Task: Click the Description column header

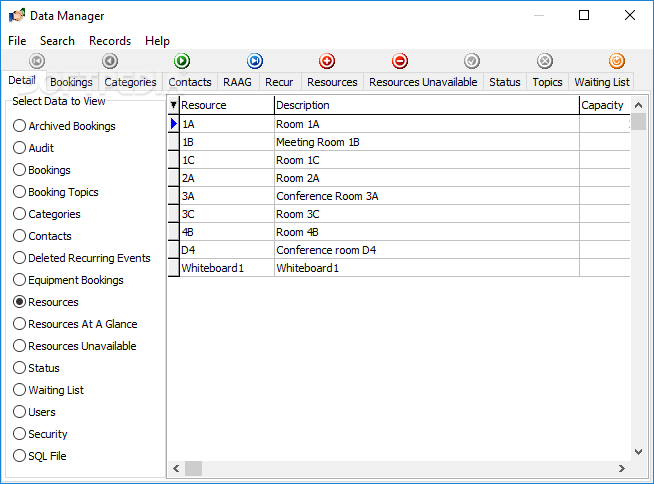Action: click(x=427, y=105)
